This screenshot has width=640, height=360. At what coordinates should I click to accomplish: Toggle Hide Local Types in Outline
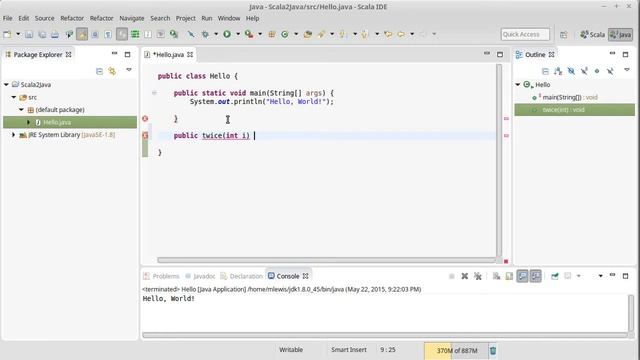point(610,71)
